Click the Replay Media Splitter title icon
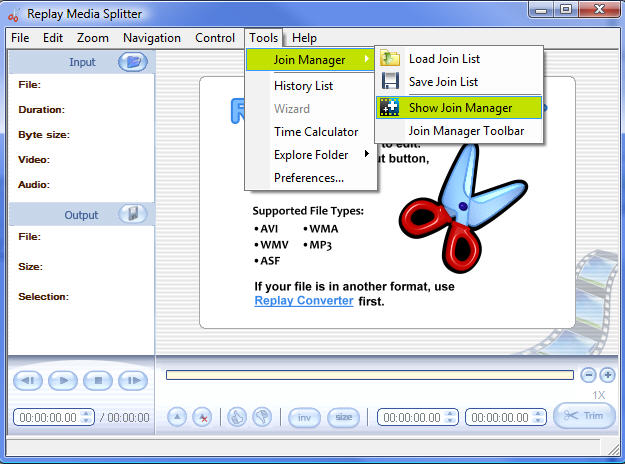Viewport: 625px width, 464px height. (x=14, y=15)
